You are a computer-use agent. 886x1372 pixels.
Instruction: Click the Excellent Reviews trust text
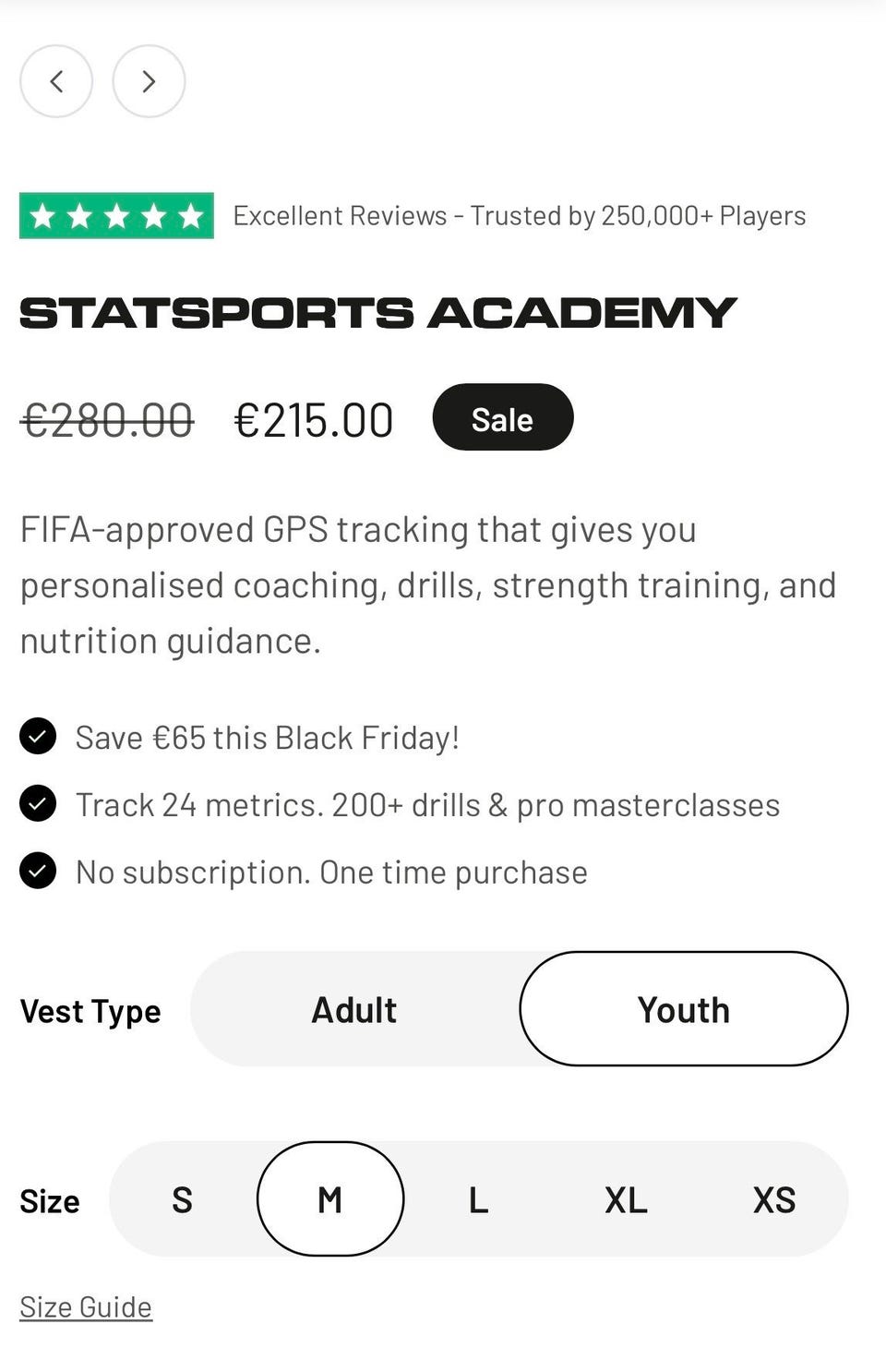(x=519, y=216)
